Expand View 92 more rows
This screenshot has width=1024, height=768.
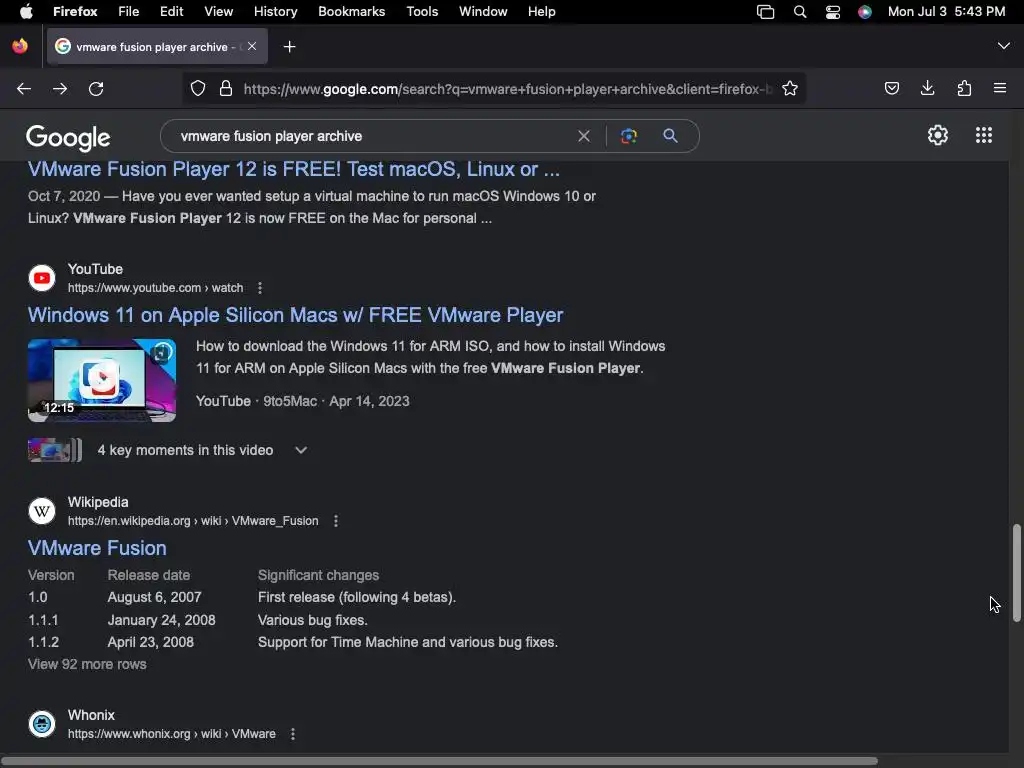tap(87, 664)
